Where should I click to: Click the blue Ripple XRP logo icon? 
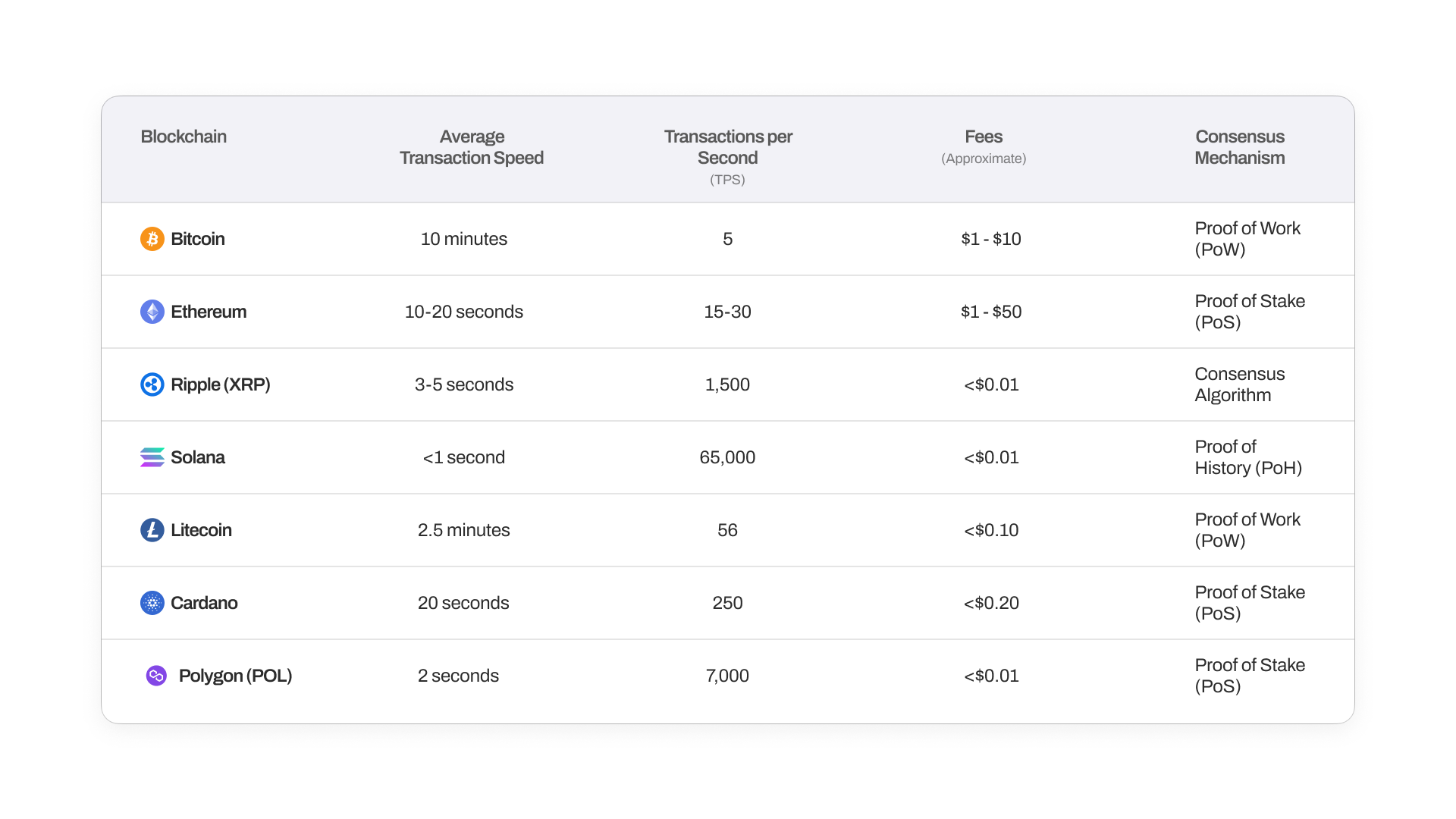click(x=152, y=384)
